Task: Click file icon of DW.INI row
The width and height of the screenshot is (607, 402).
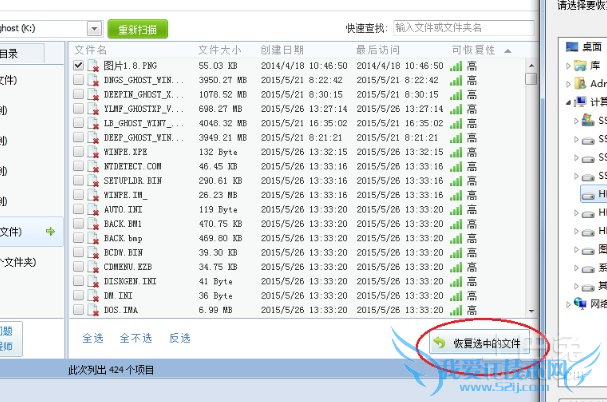Action: (93, 295)
